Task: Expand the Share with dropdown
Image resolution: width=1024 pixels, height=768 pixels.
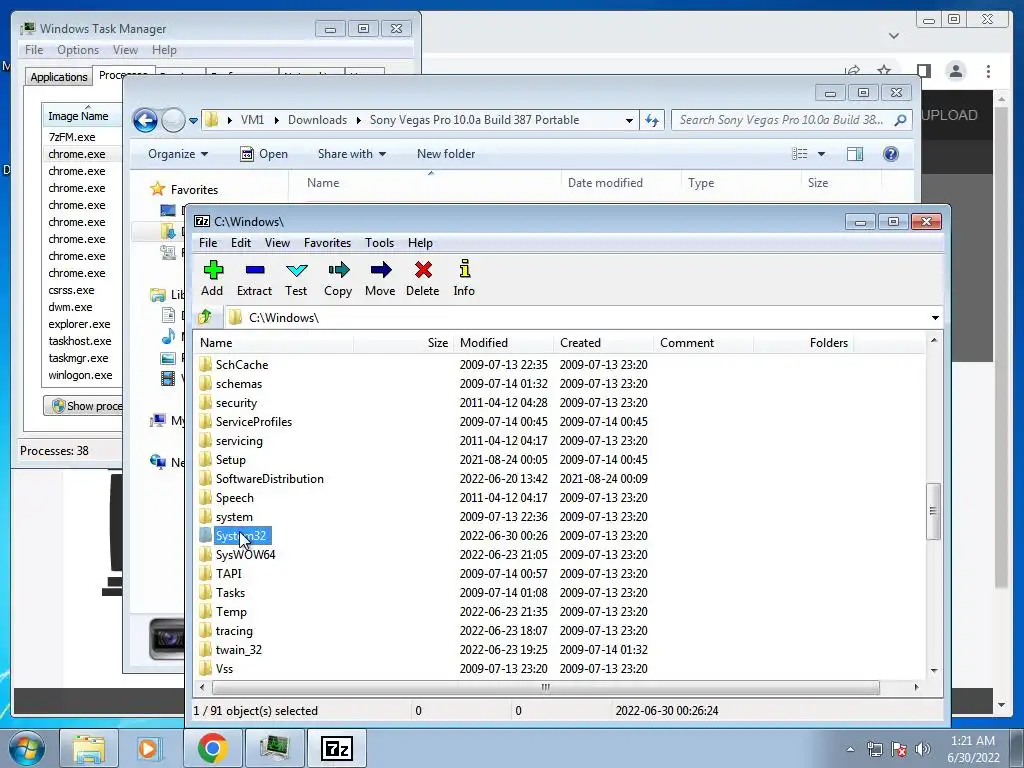Action: pyautogui.click(x=352, y=154)
